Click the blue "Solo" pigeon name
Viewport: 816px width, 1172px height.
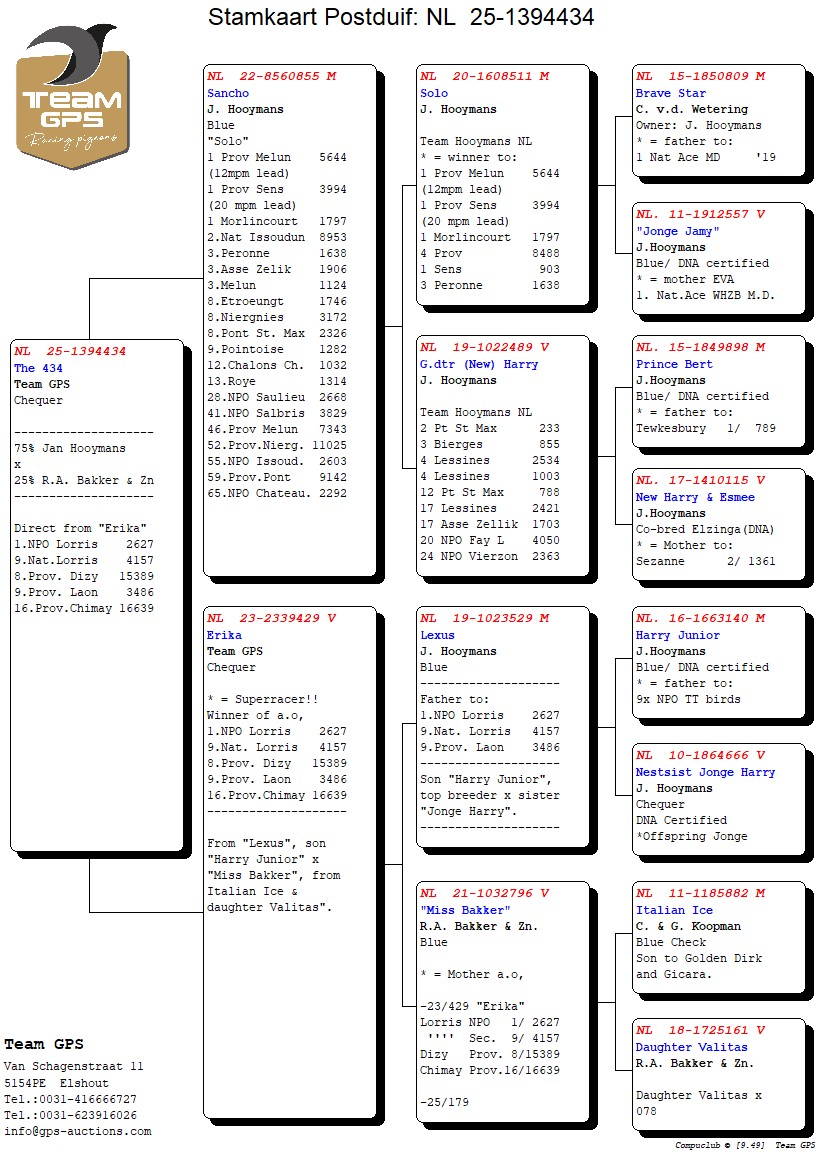(434, 93)
